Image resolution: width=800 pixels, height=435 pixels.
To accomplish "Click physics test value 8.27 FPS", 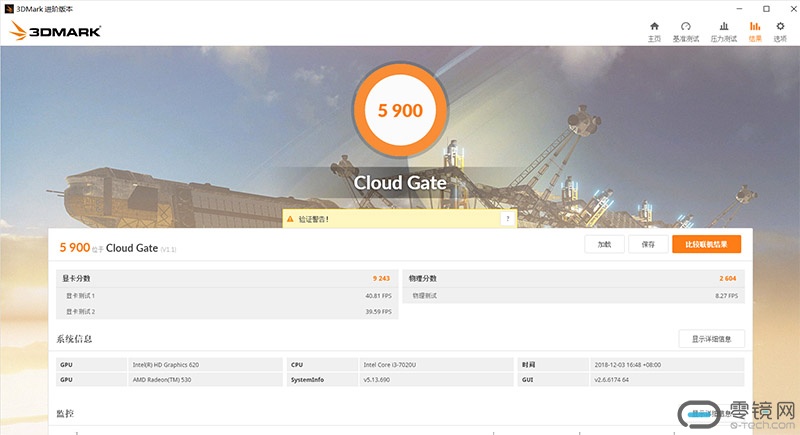I will [x=726, y=296].
